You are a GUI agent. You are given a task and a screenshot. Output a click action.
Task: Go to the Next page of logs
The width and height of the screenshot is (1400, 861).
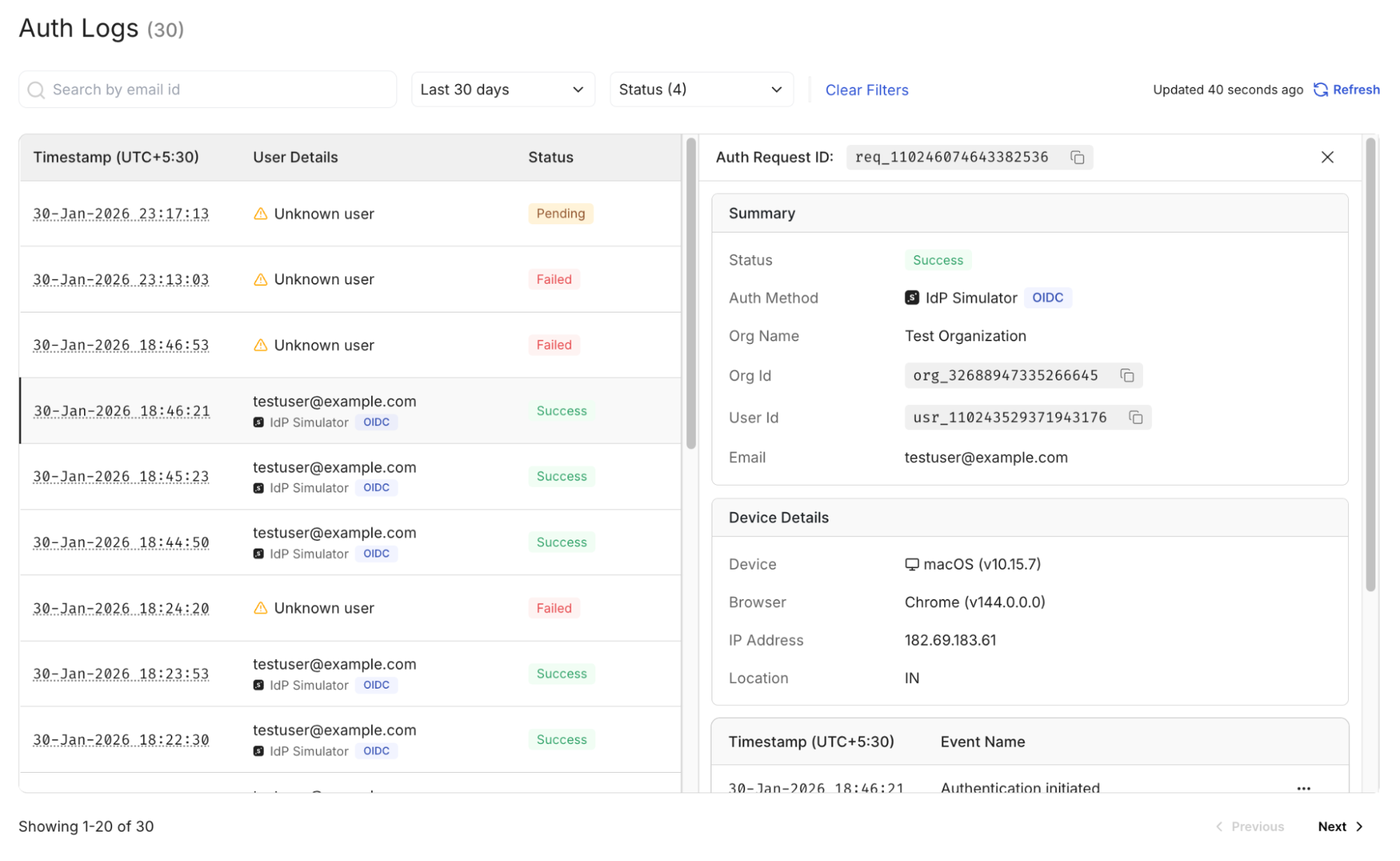1340,826
